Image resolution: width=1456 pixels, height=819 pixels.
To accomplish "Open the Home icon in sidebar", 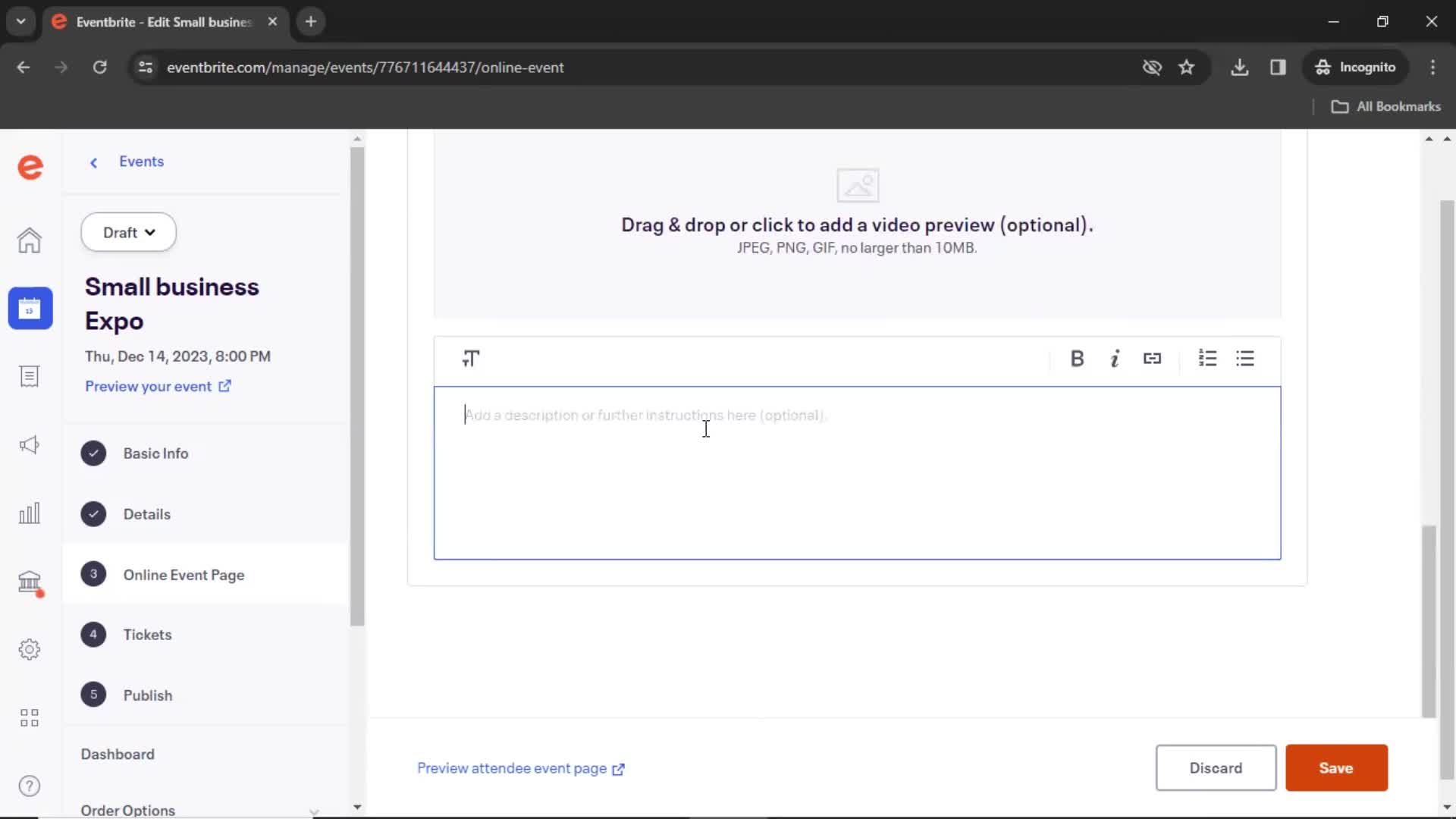I will [30, 240].
